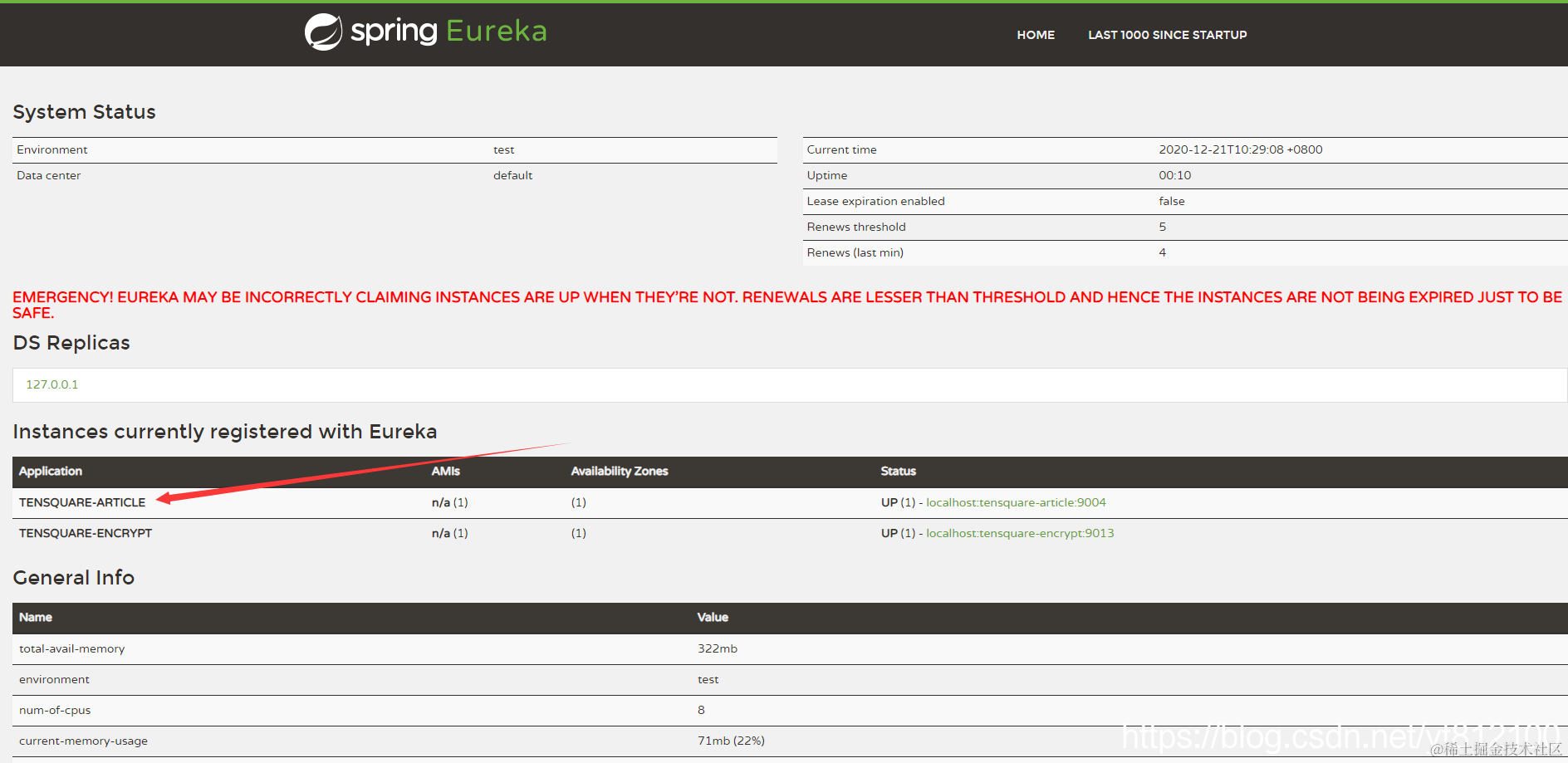Click the Value column header in General Info
The image size is (1568, 763).
[x=713, y=617]
